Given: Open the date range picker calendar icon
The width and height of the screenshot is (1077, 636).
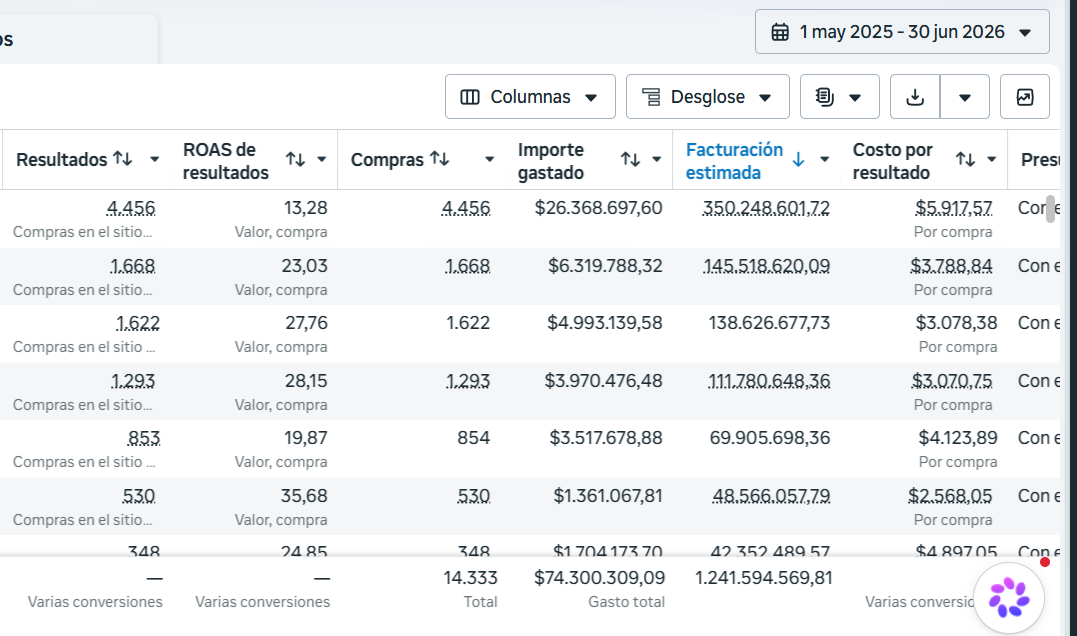Looking at the screenshot, I should point(780,32).
